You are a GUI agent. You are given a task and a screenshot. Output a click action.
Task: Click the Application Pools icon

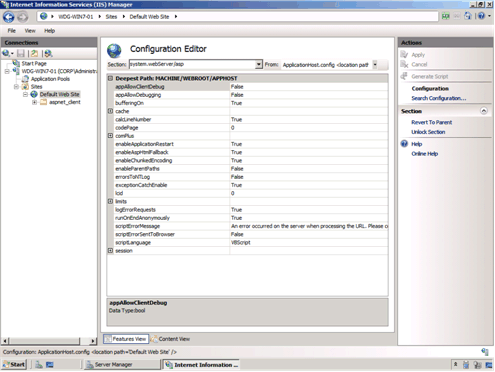(x=25, y=79)
